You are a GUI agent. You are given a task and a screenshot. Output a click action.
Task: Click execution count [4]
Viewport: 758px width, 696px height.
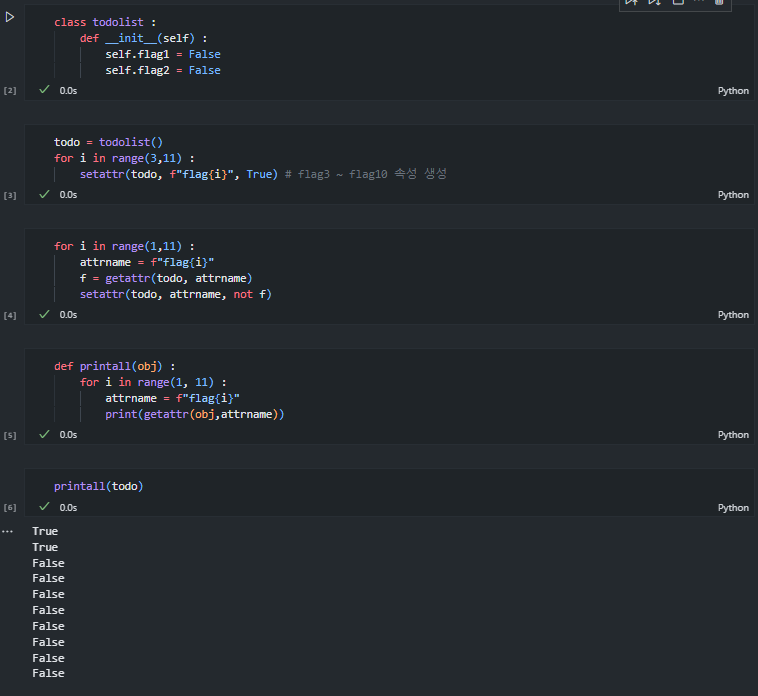[x=10, y=315]
